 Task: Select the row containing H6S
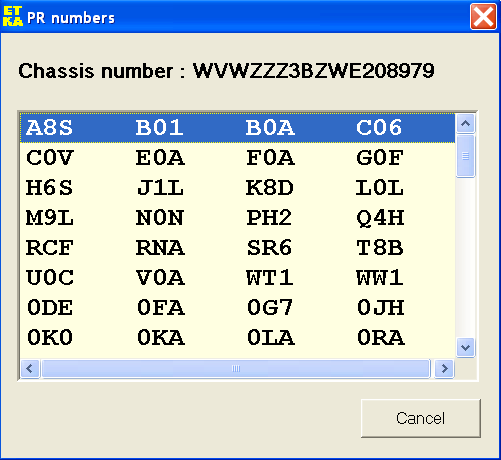[237, 188]
